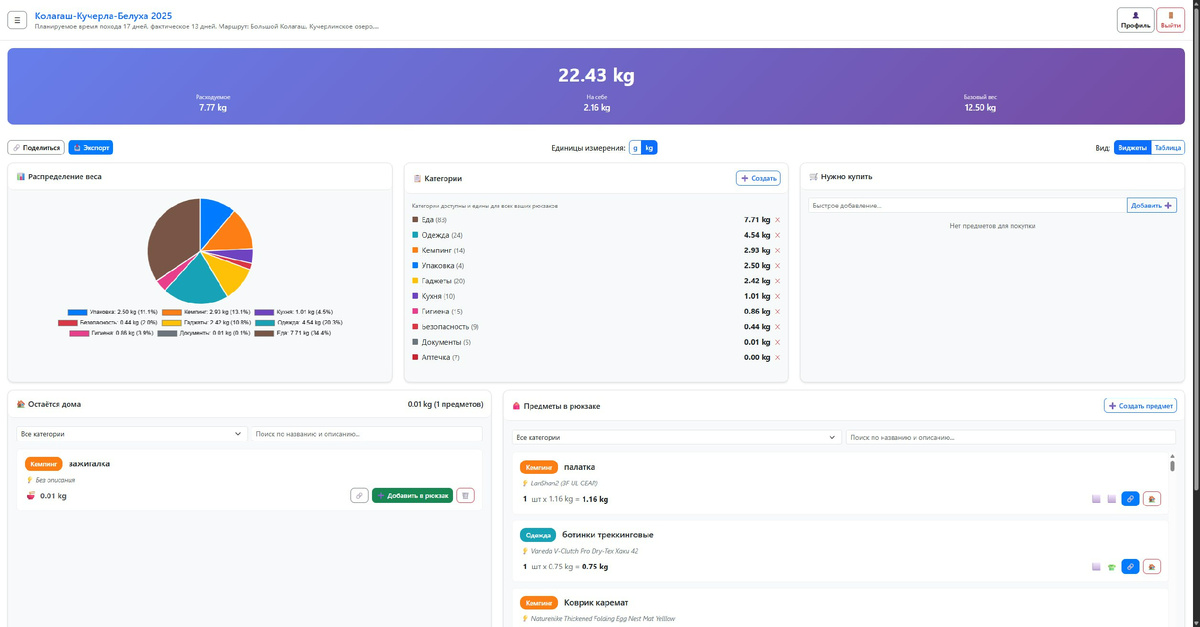Image resolution: width=1200 pixels, height=627 pixels.
Task: Open category filter dropdown in Предметы в рюкзаке
Action: pos(677,437)
